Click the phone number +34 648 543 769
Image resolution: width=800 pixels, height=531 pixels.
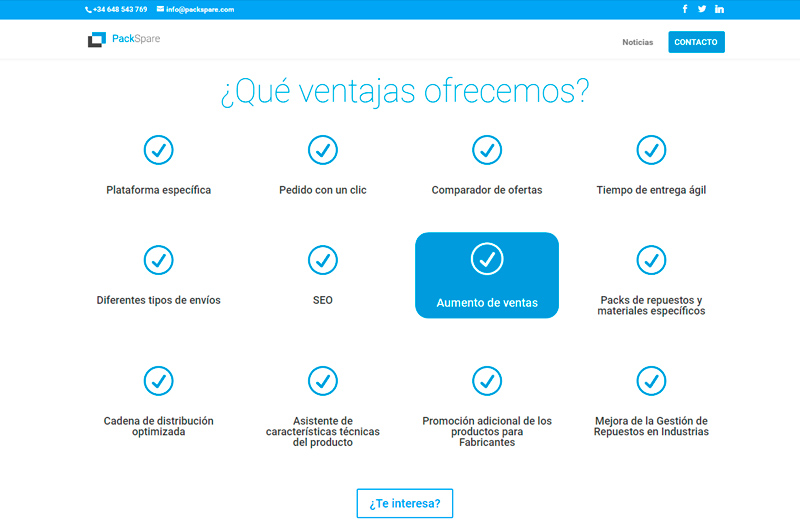tap(116, 10)
